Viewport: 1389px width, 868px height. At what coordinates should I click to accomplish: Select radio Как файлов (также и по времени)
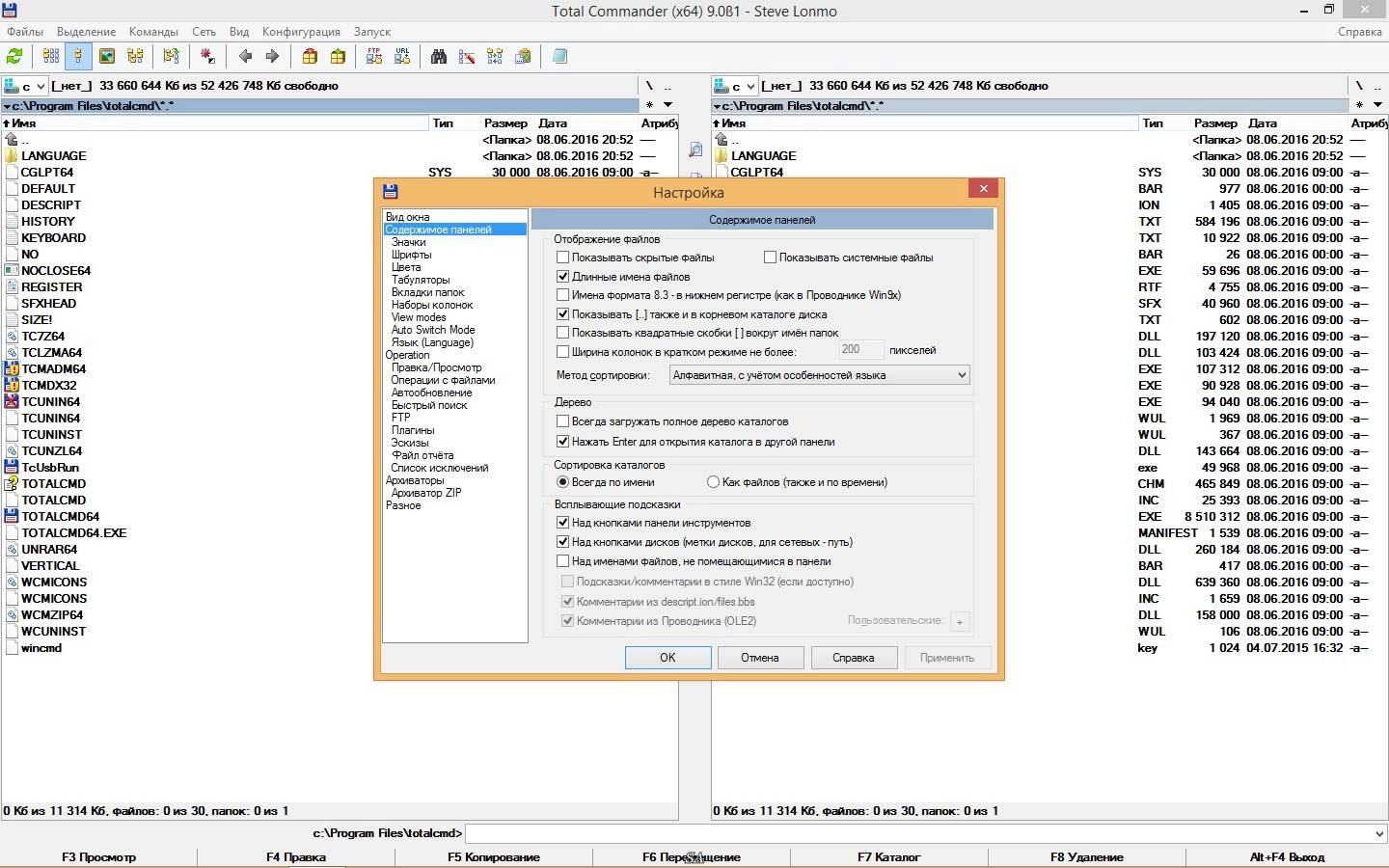click(x=714, y=482)
